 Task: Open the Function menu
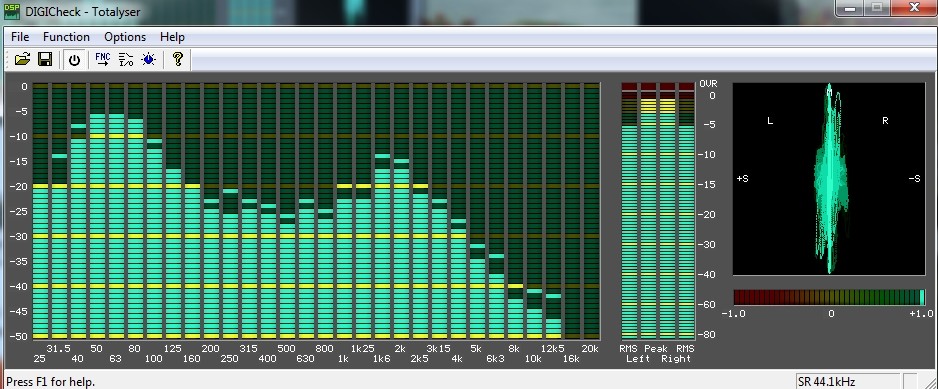pos(66,37)
